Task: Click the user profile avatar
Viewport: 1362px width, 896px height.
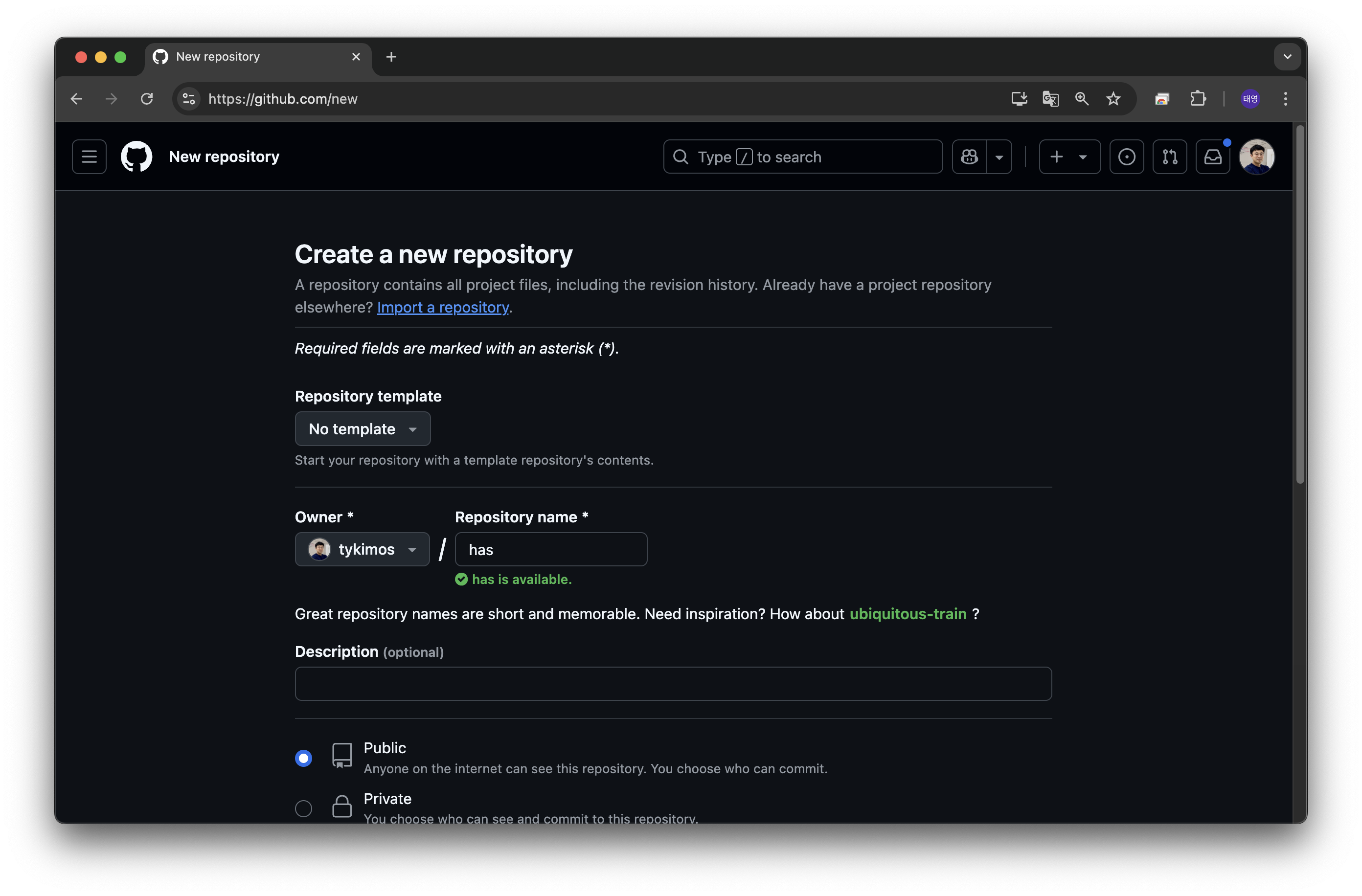Action: tap(1256, 157)
